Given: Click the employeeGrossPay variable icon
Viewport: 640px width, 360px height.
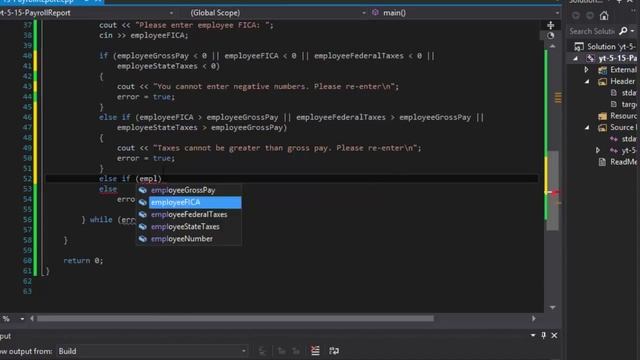Looking at the screenshot, I should pos(142,190).
